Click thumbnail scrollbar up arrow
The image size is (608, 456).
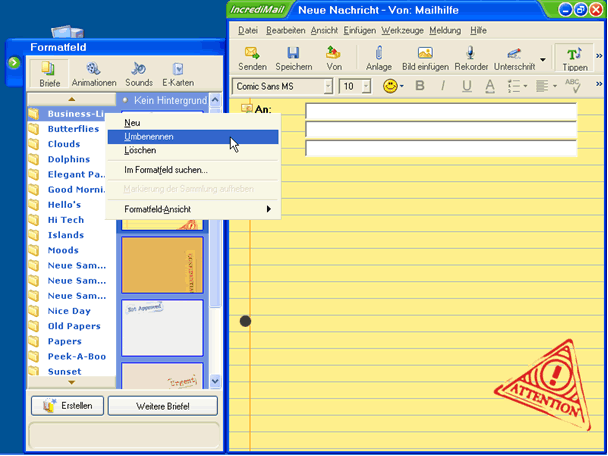pyautogui.click(x=215, y=100)
